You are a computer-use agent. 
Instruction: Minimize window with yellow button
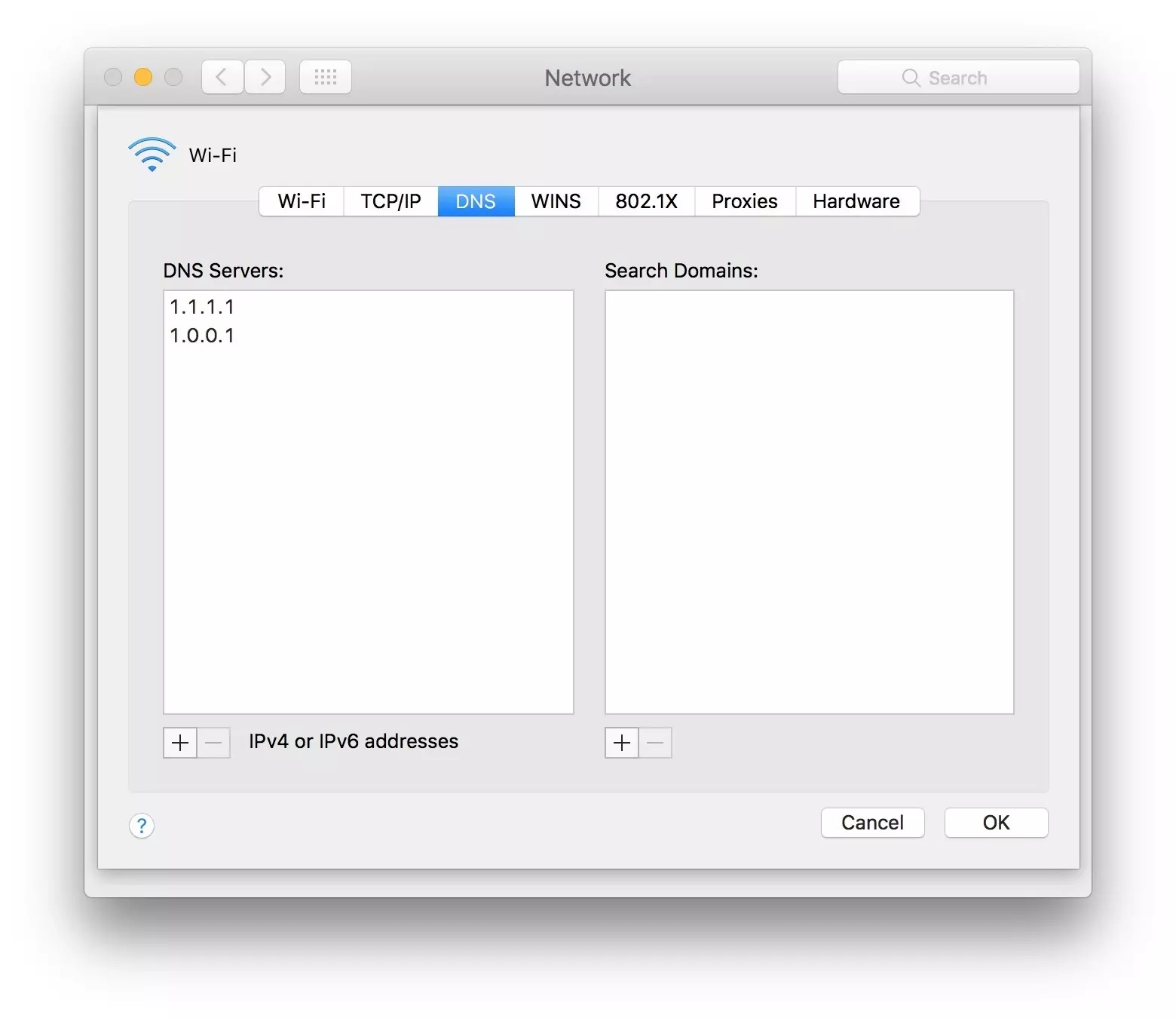(x=143, y=77)
